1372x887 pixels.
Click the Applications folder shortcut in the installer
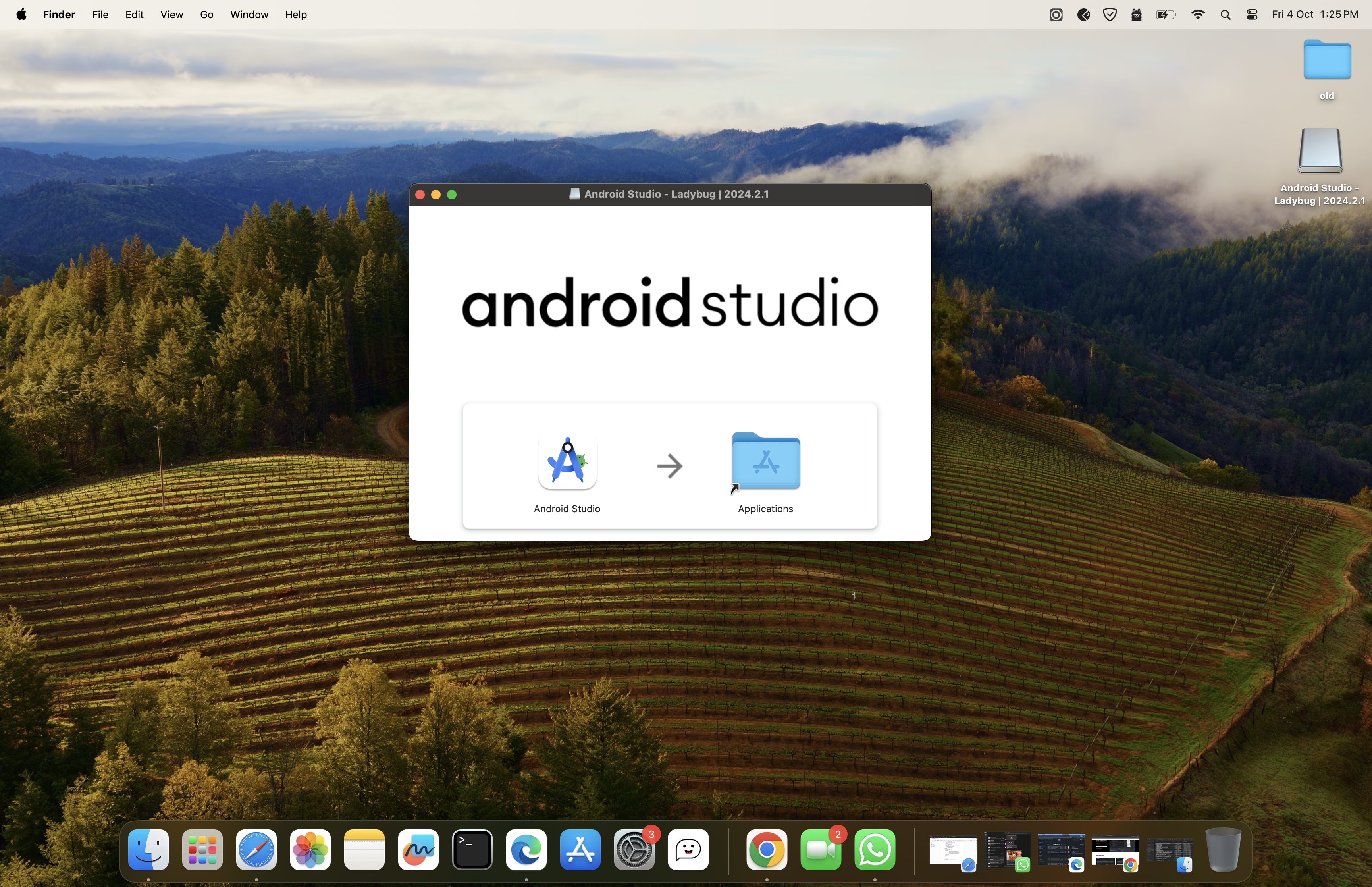pos(766,462)
